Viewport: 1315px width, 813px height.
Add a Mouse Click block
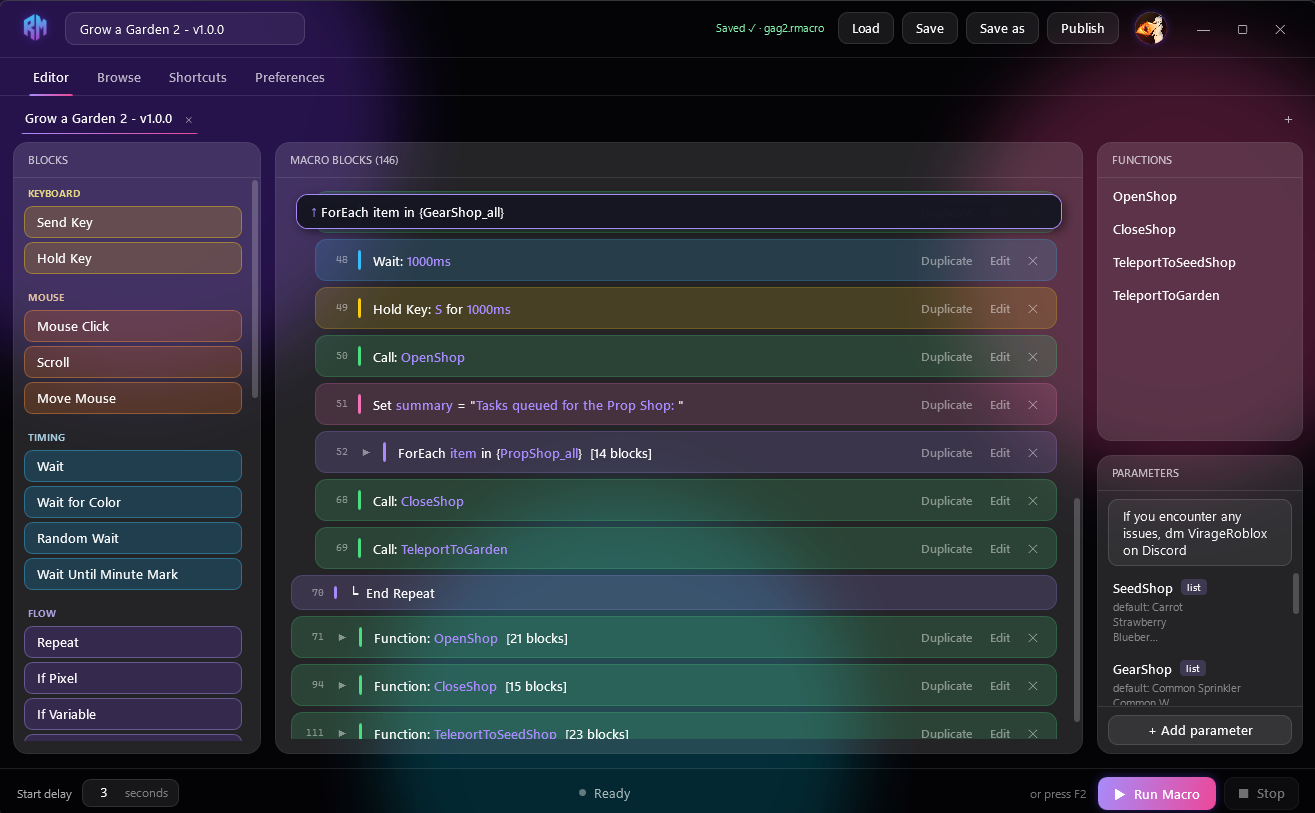133,326
